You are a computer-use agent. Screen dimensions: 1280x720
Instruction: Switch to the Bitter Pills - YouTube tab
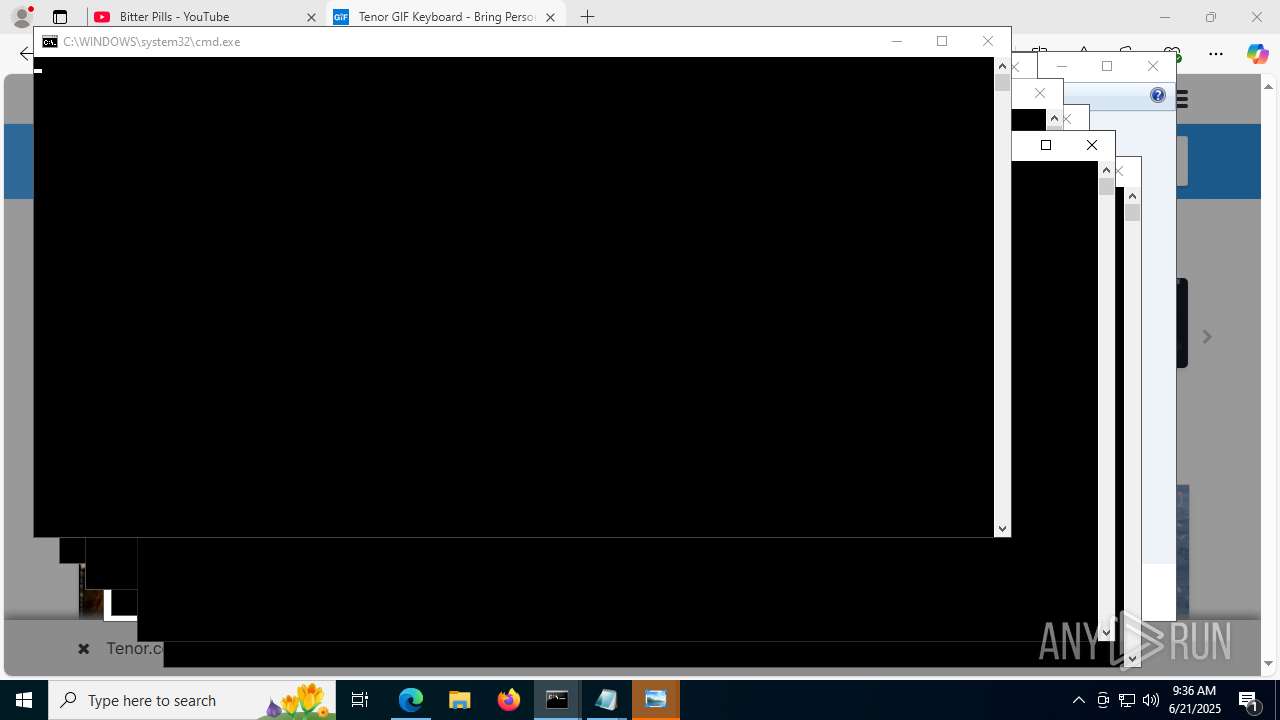tap(193, 17)
